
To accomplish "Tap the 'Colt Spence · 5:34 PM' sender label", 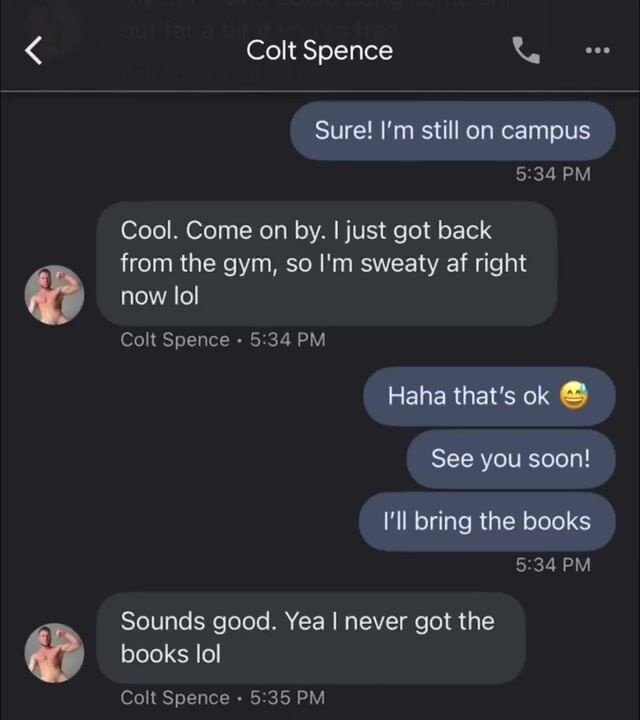I will [x=223, y=340].
